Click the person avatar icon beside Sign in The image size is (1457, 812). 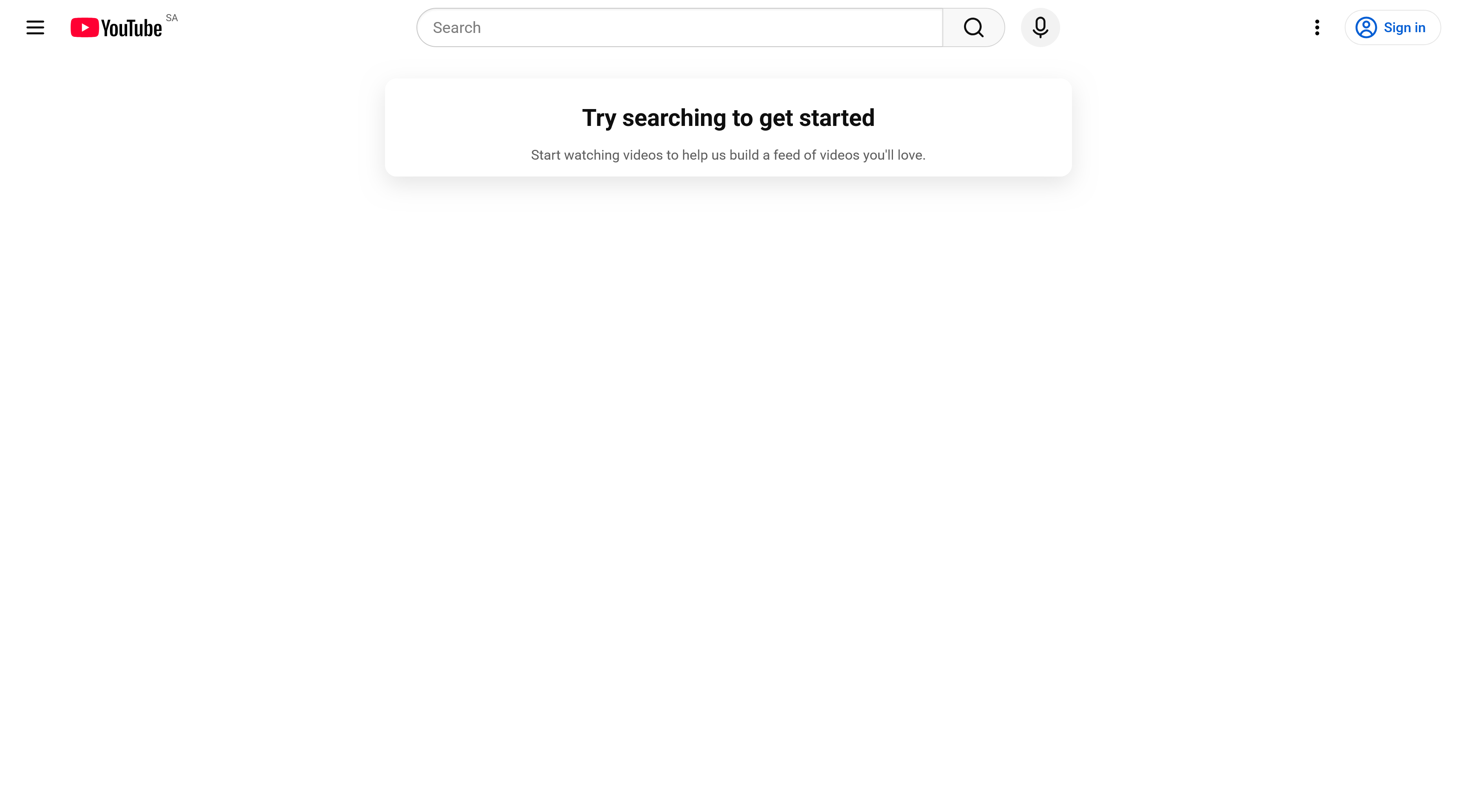point(1366,27)
